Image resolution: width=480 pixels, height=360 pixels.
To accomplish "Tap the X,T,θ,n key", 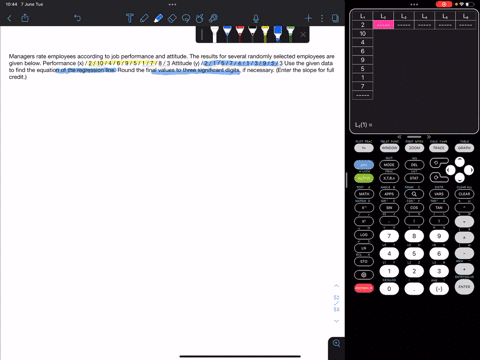I will click(389, 178).
